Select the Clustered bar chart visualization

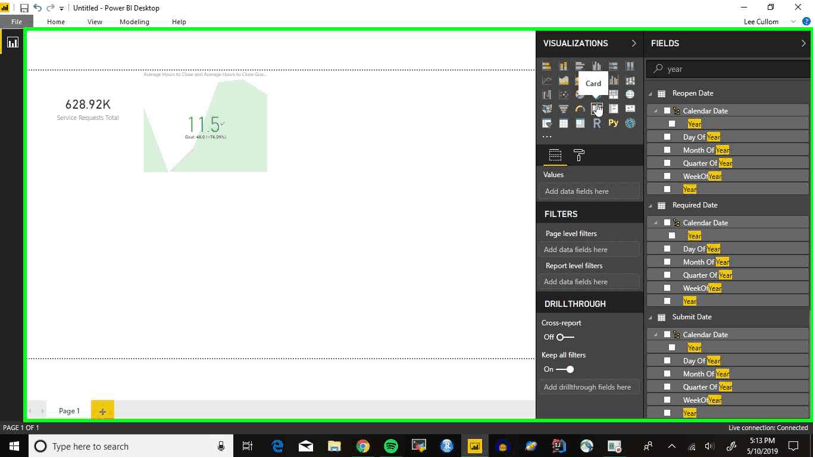[580, 66]
